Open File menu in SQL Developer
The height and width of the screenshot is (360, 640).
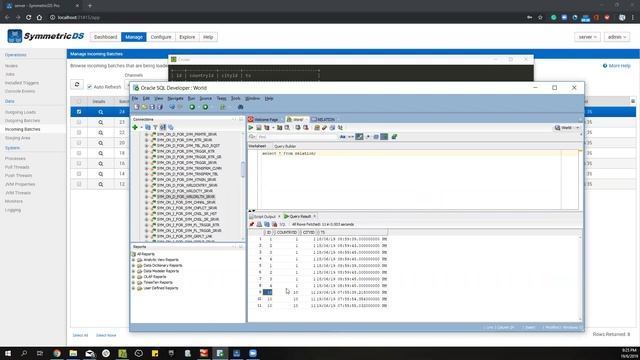tap(135, 98)
